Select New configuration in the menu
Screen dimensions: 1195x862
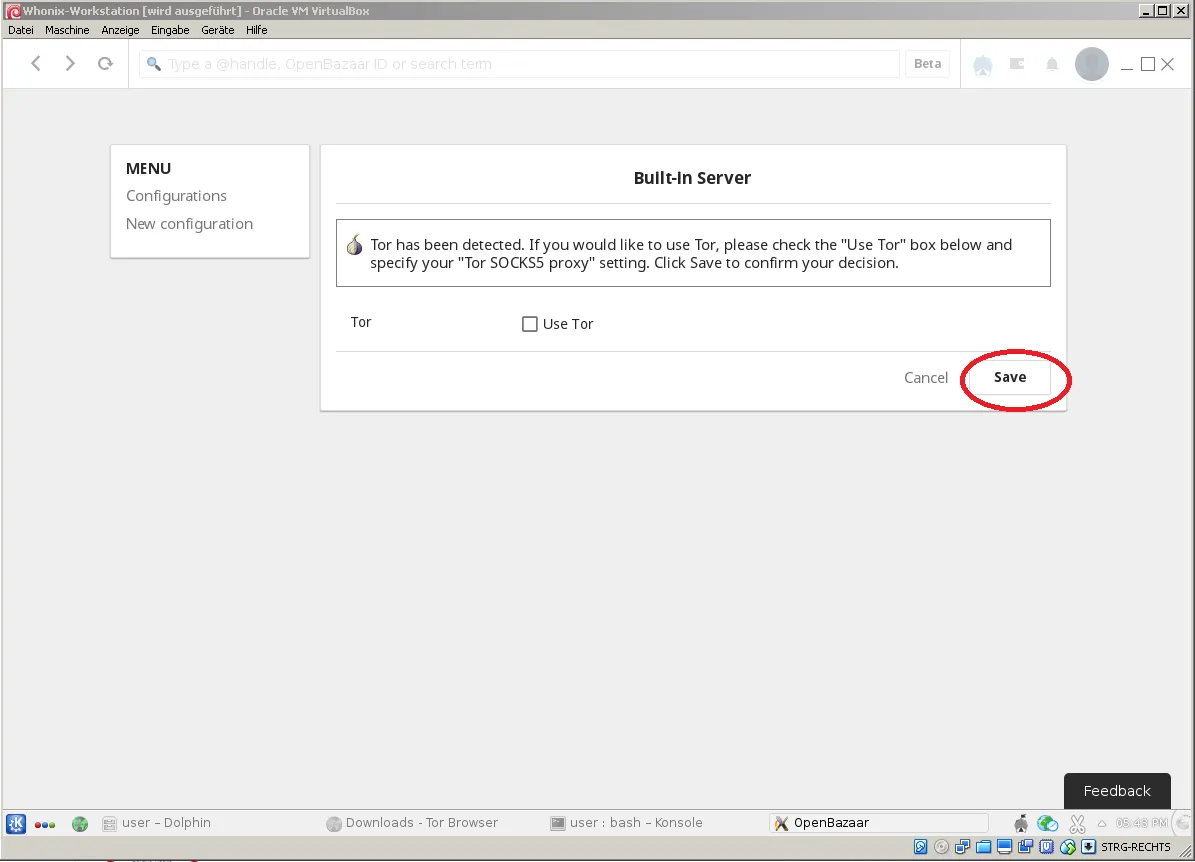coord(189,223)
